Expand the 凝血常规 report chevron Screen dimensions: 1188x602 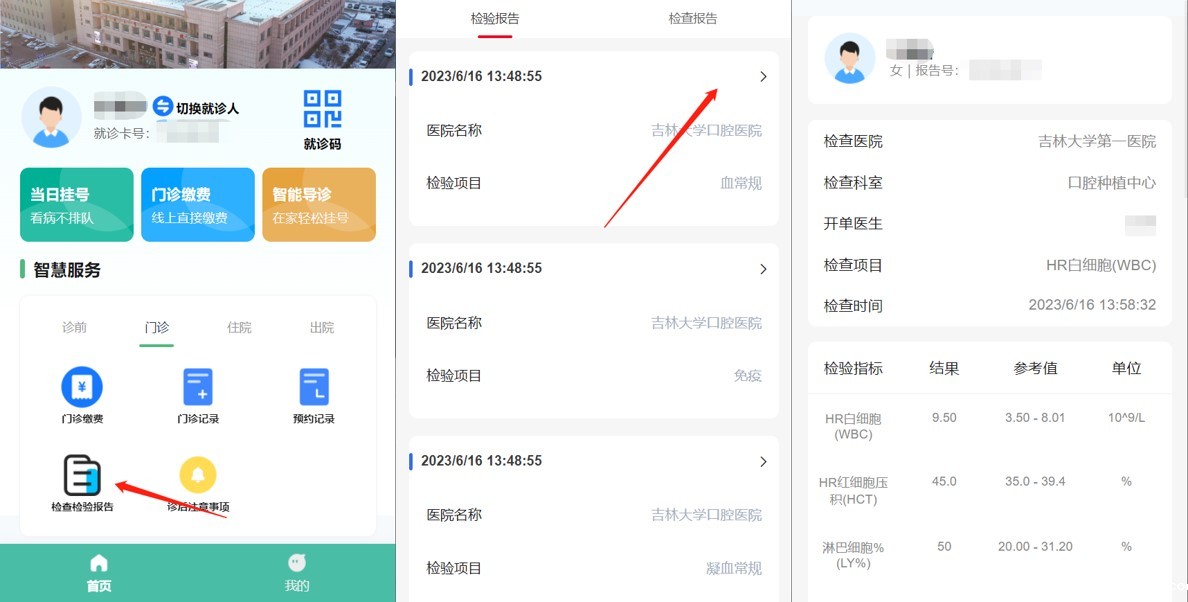click(x=763, y=461)
